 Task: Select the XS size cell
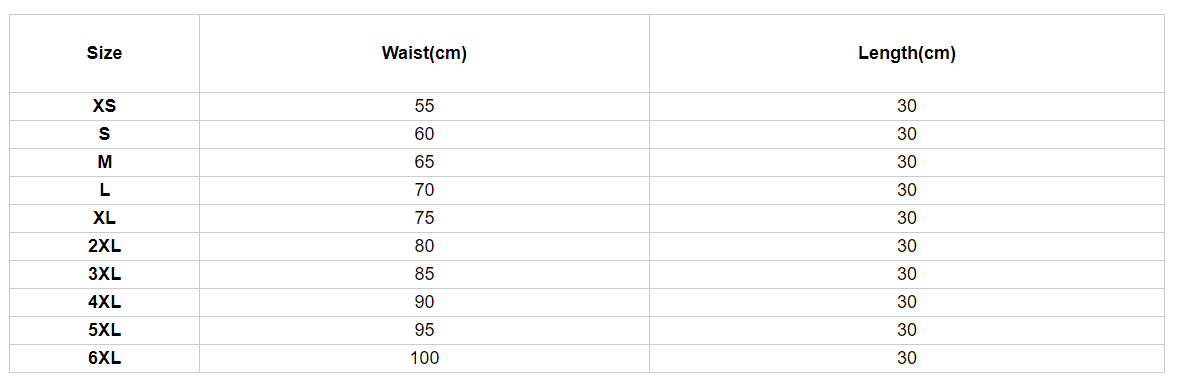coord(105,106)
